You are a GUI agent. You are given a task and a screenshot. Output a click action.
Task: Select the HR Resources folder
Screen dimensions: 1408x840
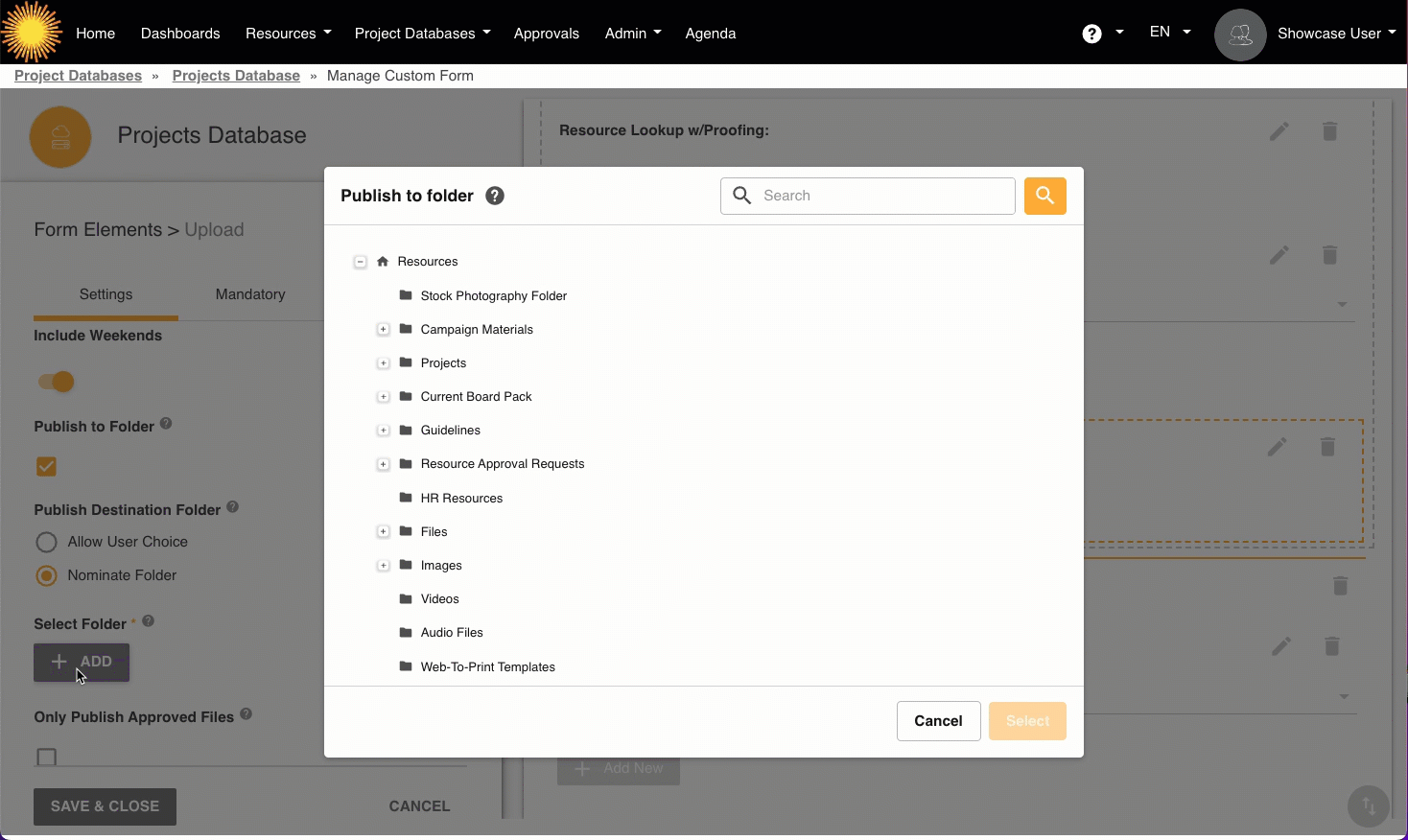pos(461,499)
